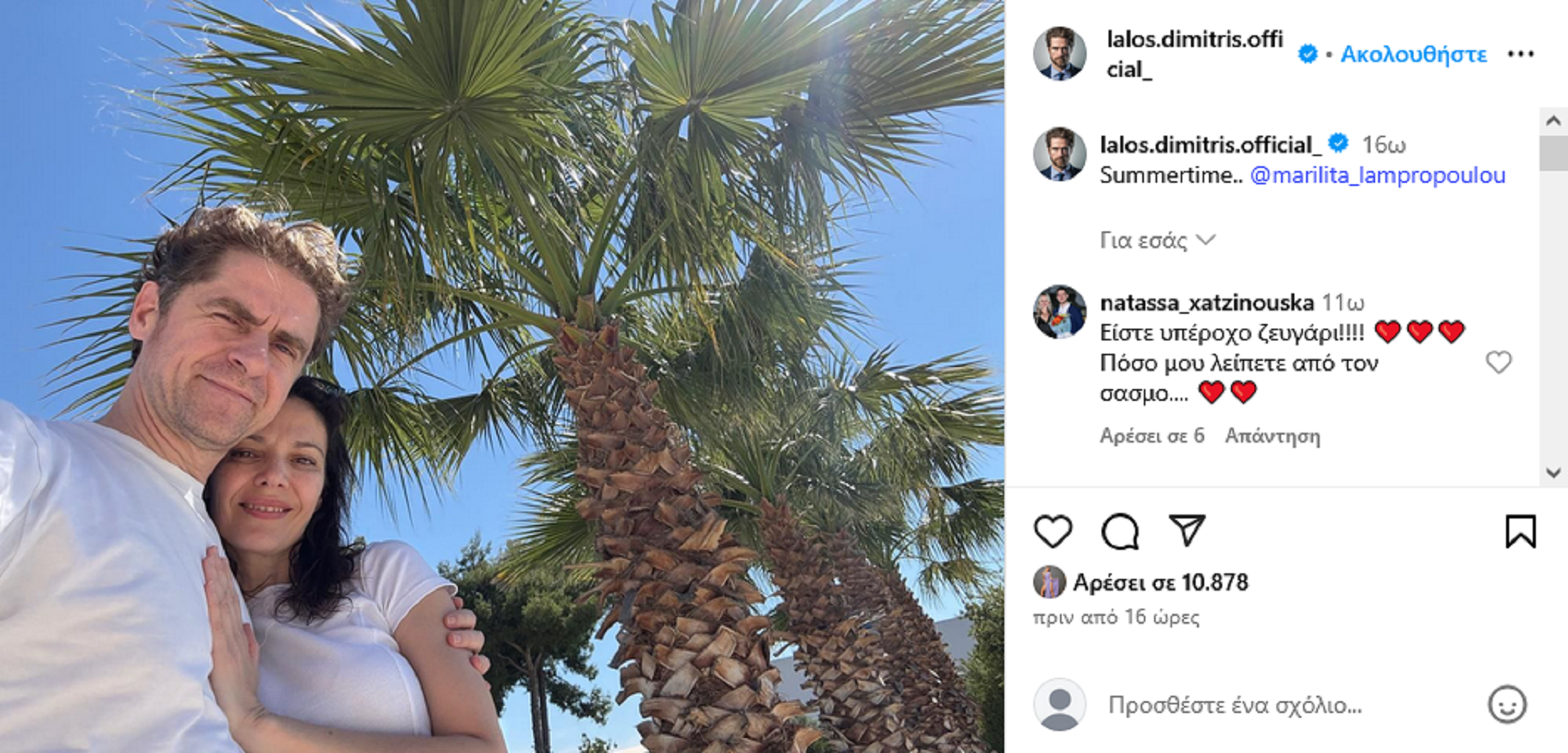Focus the 'Προσθέστε ένα σχόλιο' input field
The image size is (1568, 753).
pos(1286,705)
